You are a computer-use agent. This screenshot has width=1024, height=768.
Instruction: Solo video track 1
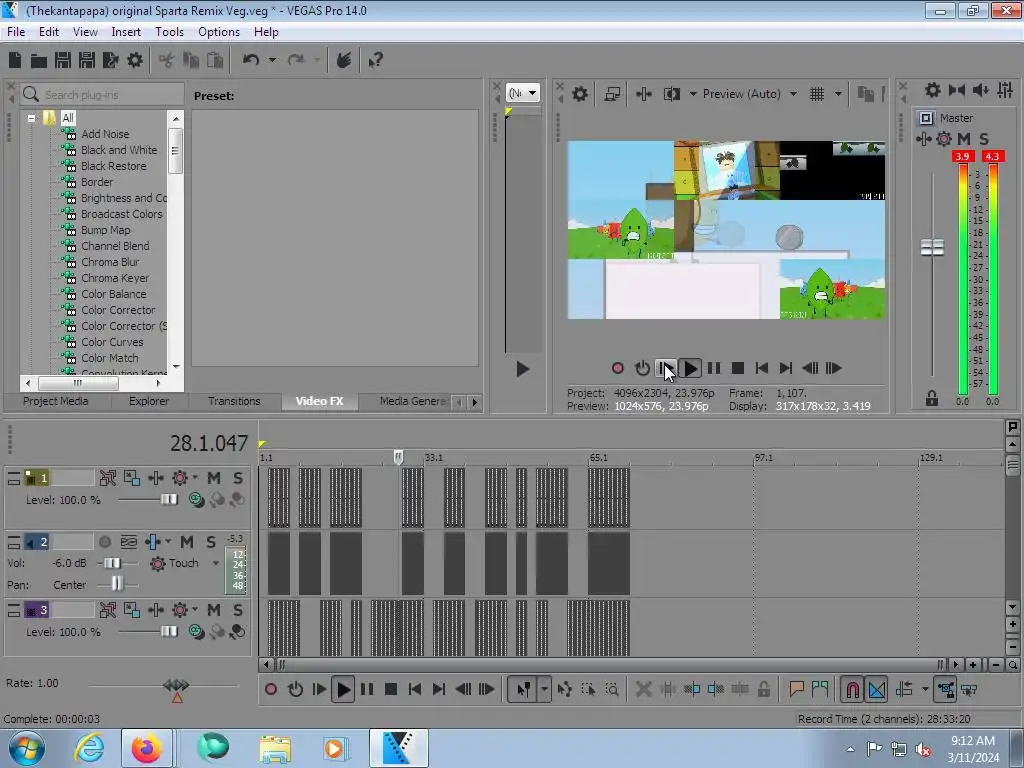238,478
